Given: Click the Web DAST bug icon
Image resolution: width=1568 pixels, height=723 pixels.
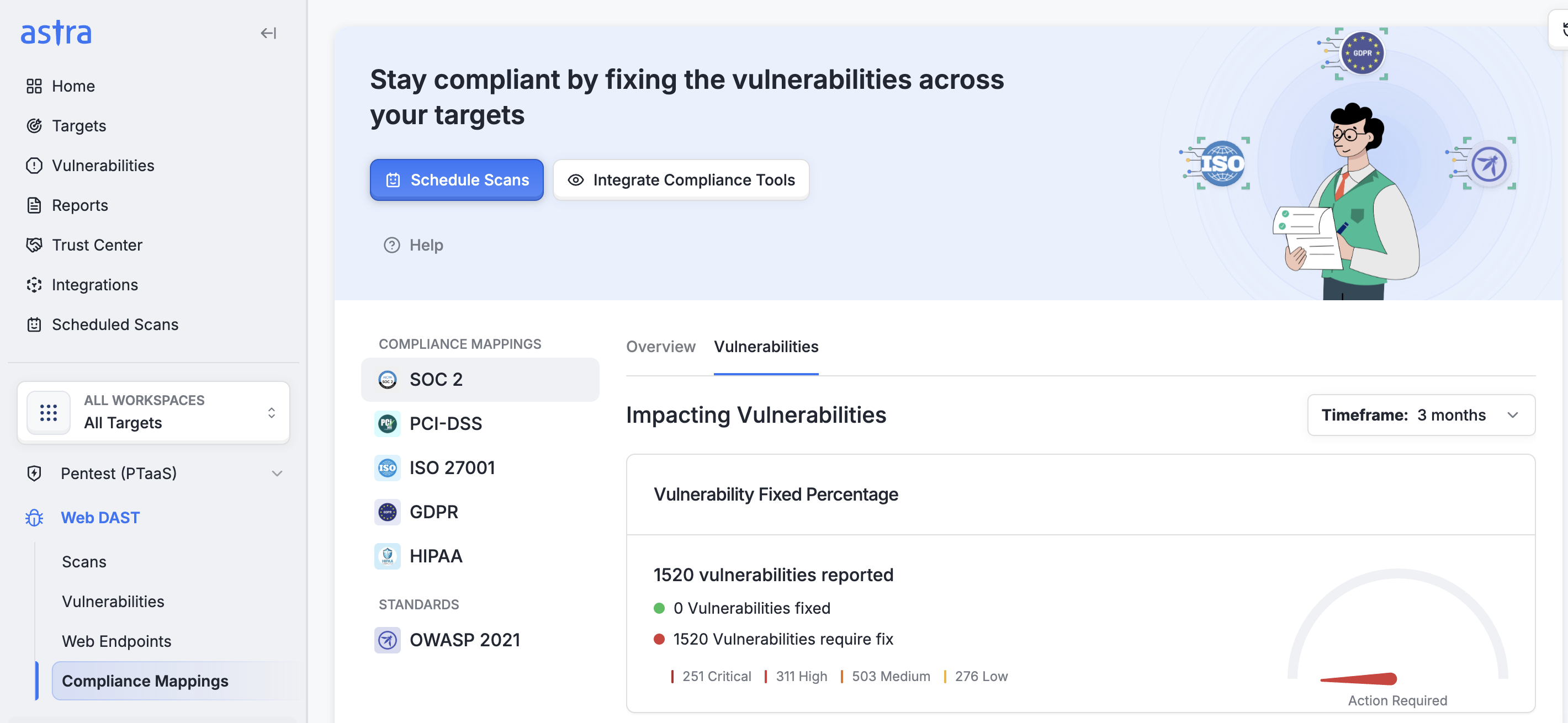Looking at the screenshot, I should point(34,517).
